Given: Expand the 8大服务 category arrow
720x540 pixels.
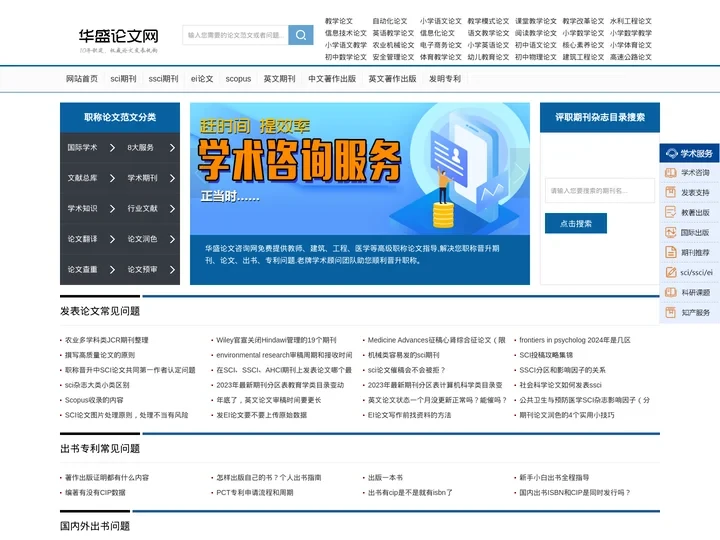Looking at the screenshot, I should 172,148.
